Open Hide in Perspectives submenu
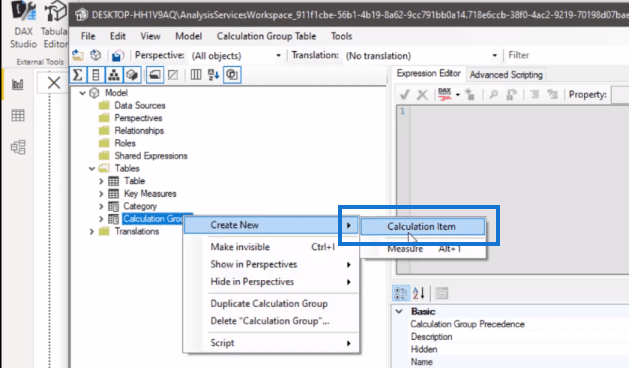Viewport: 629px width, 368px height. pos(271,282)
